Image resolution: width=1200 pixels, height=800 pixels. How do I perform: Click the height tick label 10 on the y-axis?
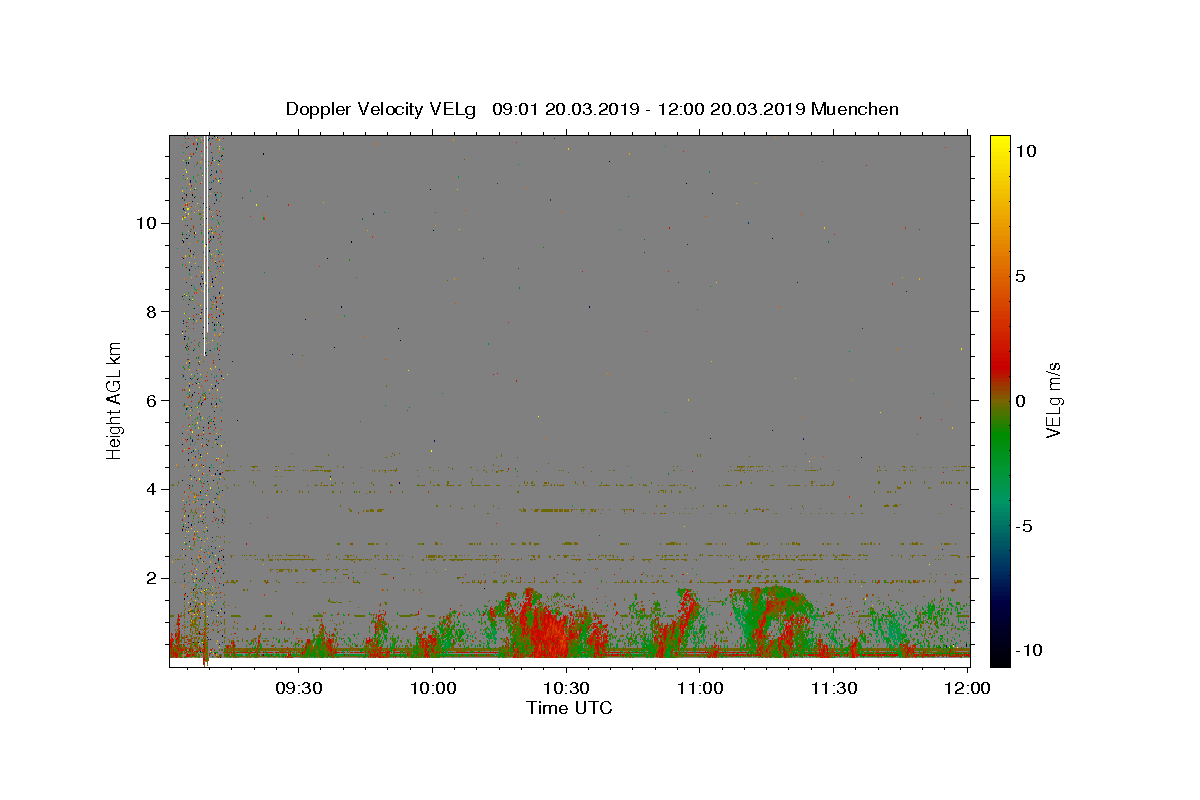pyautogui.click(x=146, y=222)
